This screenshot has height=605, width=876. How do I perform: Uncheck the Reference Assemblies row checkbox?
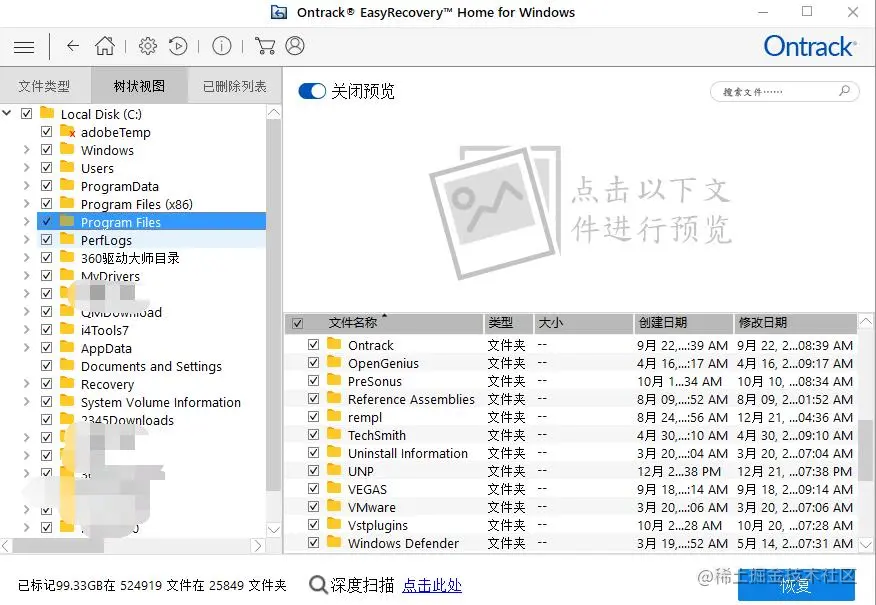313,398
